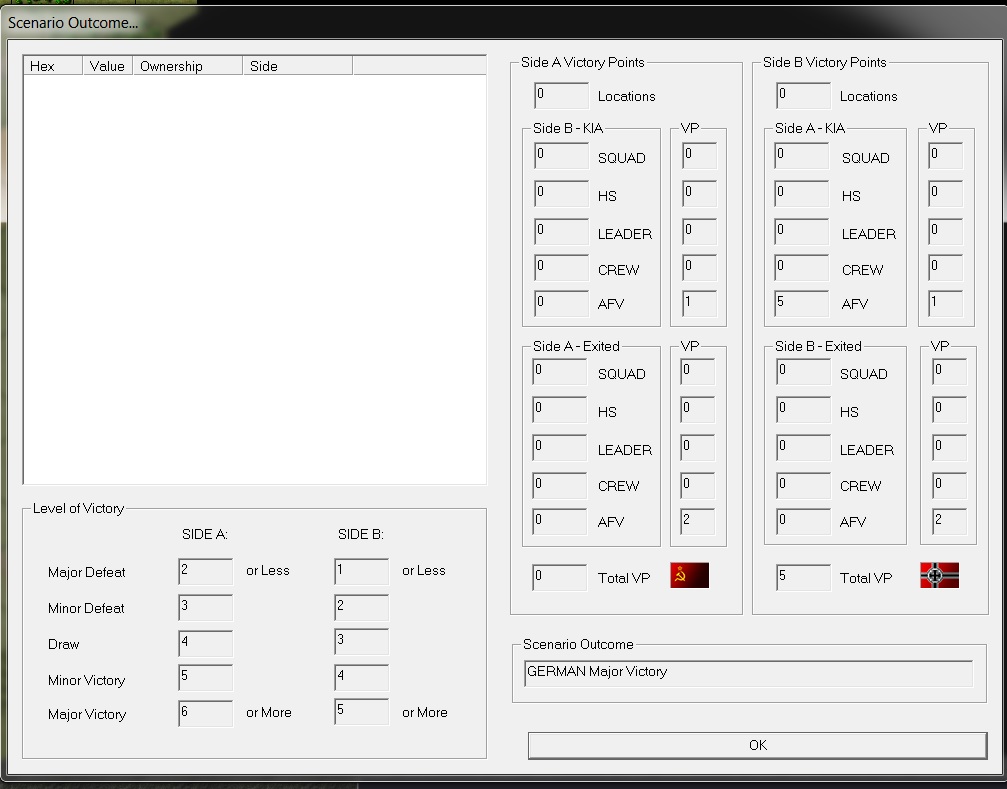Select the Ownership column header
This screenshot has width=1007, height=789.
click(x=188, y=65)
